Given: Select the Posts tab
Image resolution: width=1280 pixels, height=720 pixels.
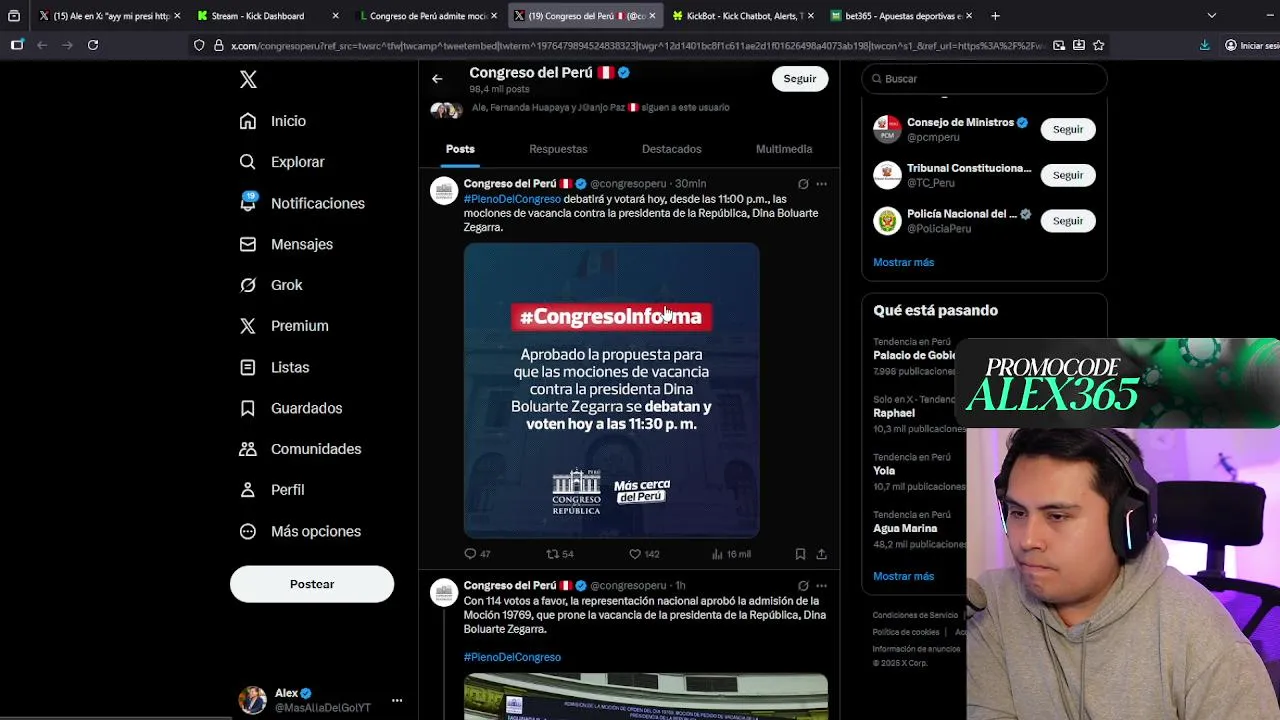Looking at the screenshot, I should (460, 149).
